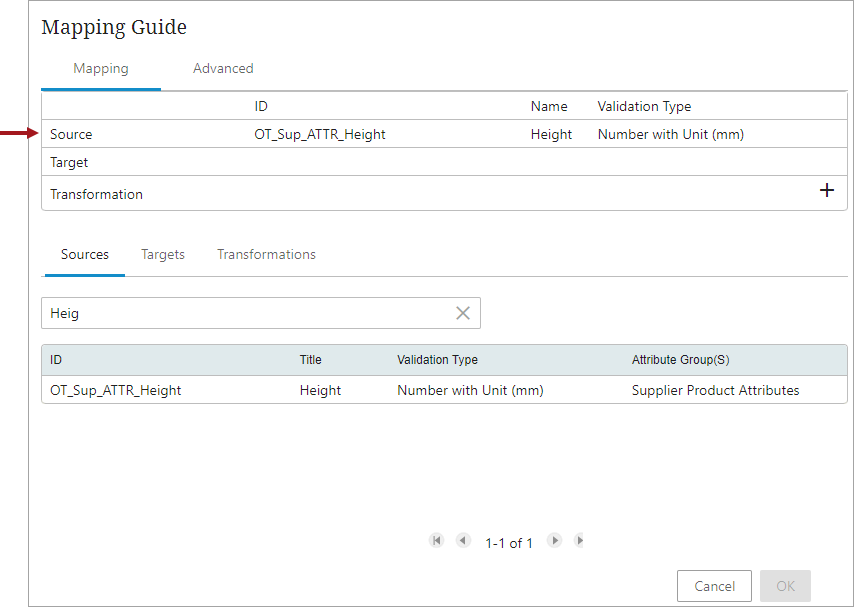Pick the OT_Sup_ATTR_Height result row
The image size is (854, 607).
(x=116, y=391)
